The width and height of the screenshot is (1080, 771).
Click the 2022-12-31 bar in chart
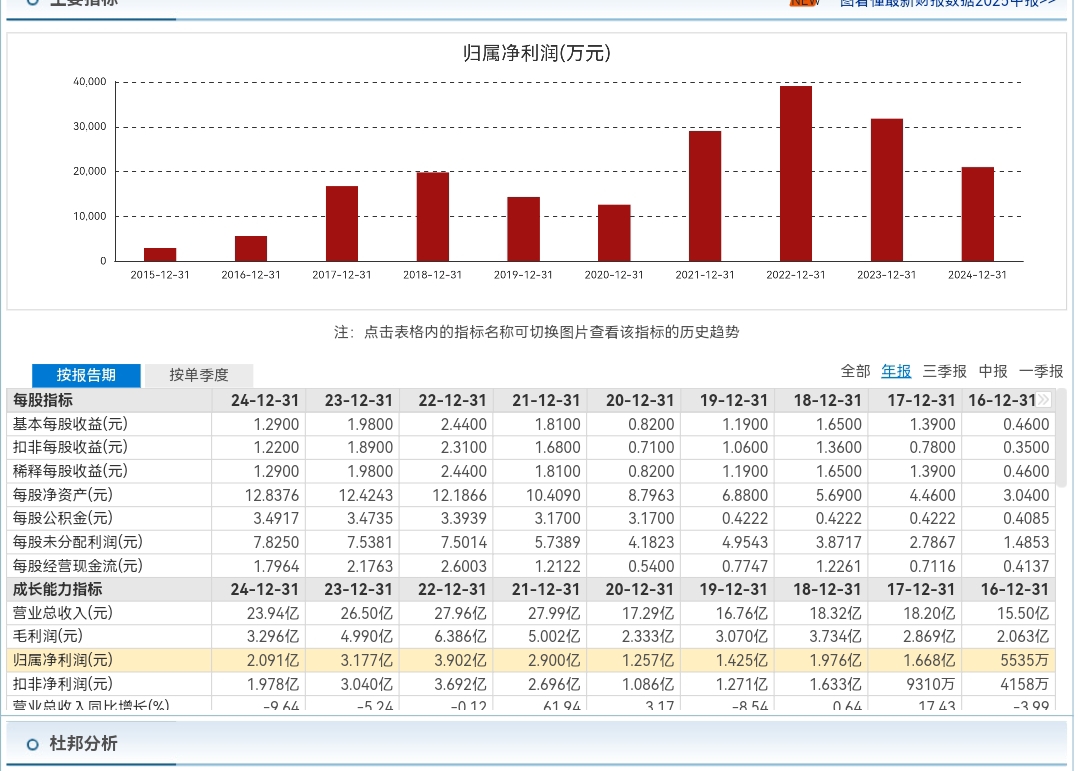796,174
